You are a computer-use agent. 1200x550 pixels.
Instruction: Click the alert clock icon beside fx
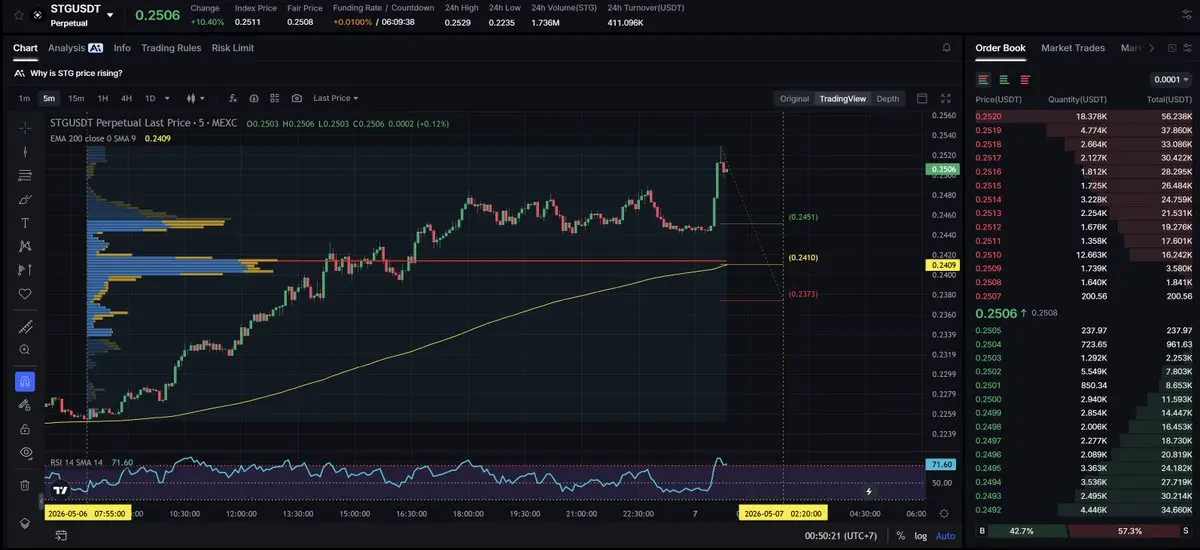(x=254, y=98)
